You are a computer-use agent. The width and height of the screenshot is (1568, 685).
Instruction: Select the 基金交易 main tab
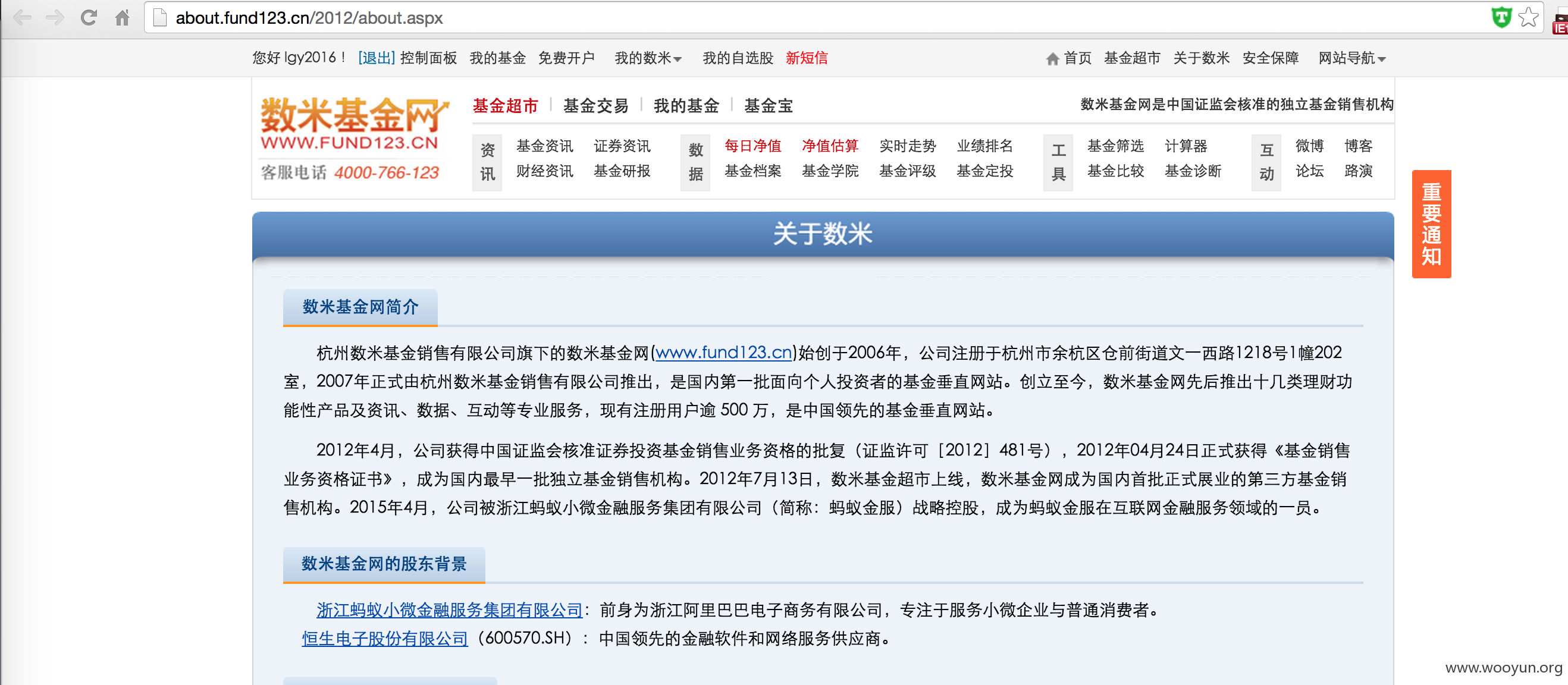pos(596,106)
